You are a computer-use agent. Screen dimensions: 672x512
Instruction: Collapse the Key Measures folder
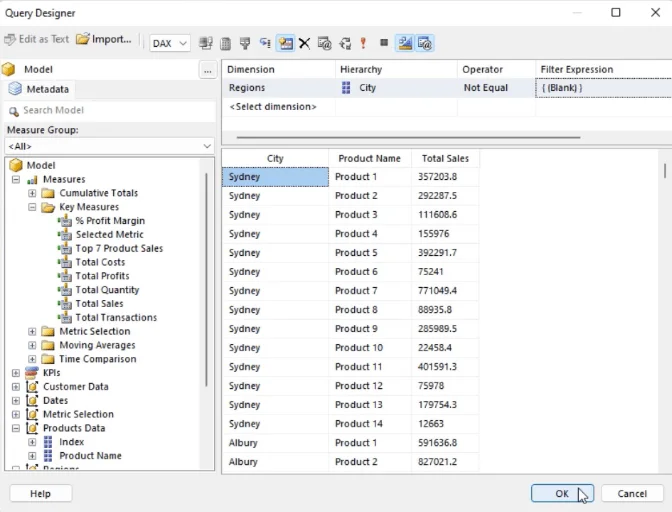[32, 207]
